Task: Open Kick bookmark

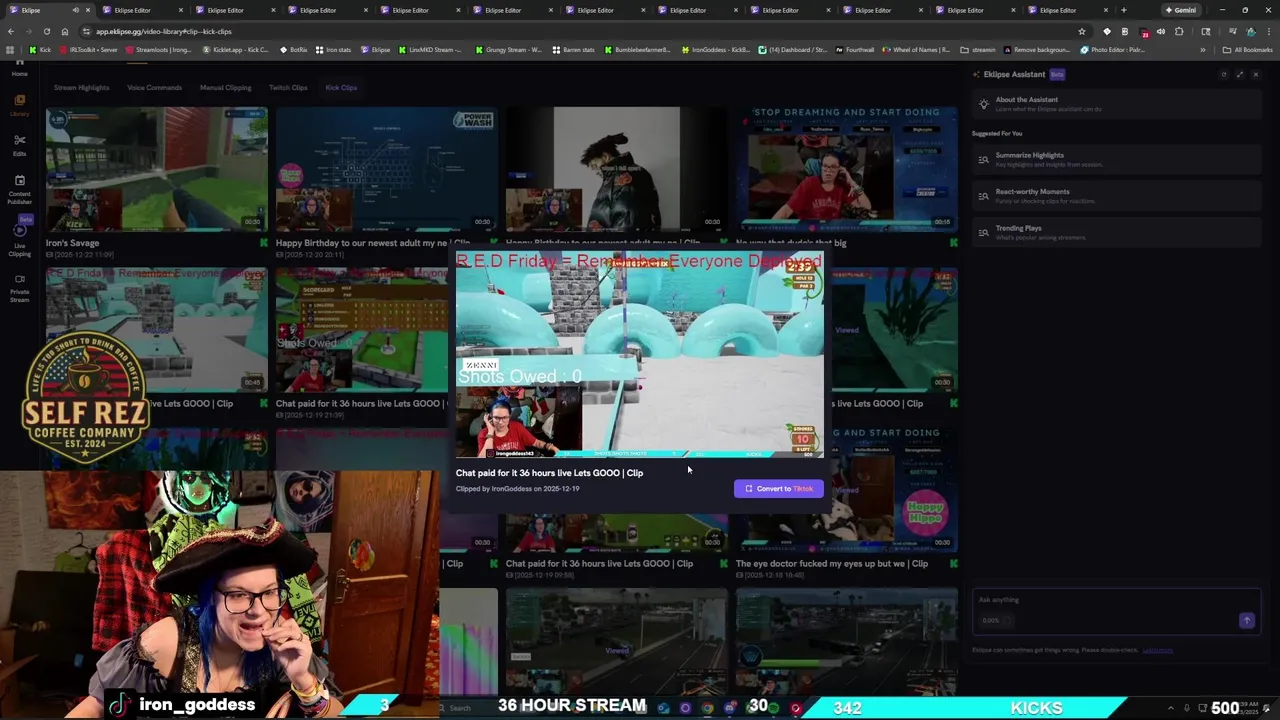Action: tap(40, 49)
